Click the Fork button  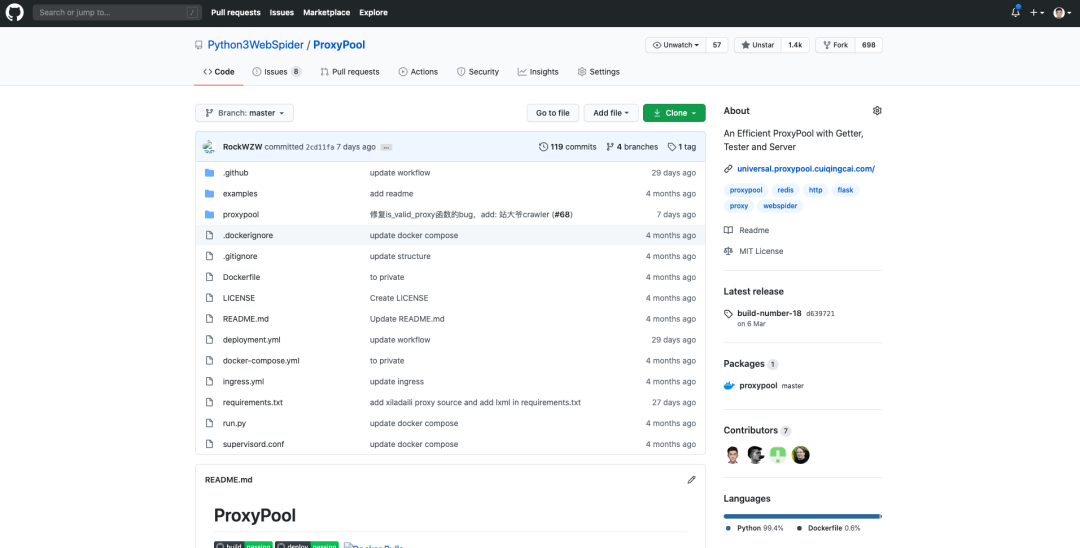[835, 45]
